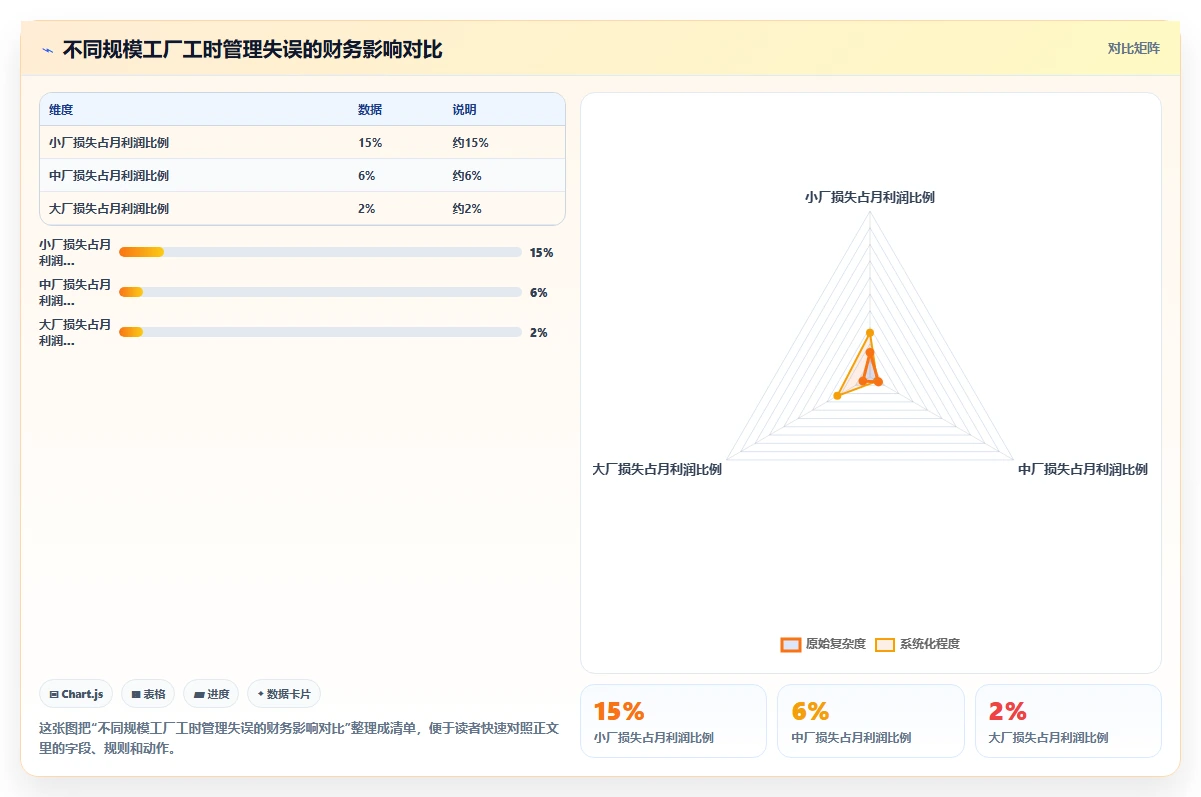This screenshot has width=1201, height=797.
Task: Select table row 中厂损失占月利润比例
Action: pyautogui.click(x=302, y=176)
